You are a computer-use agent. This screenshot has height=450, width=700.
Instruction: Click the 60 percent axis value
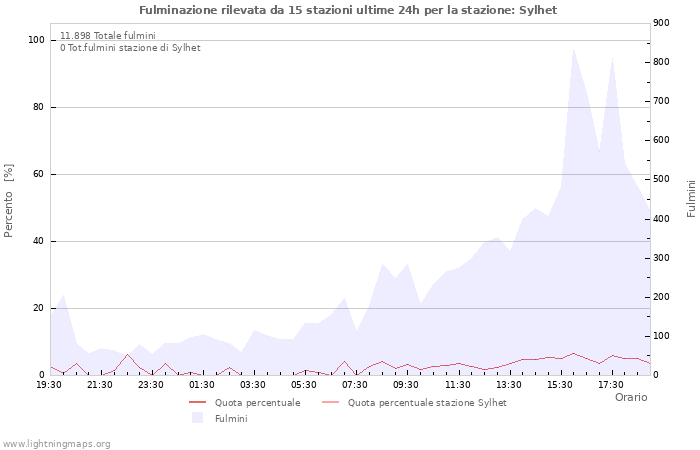point(38,174)
